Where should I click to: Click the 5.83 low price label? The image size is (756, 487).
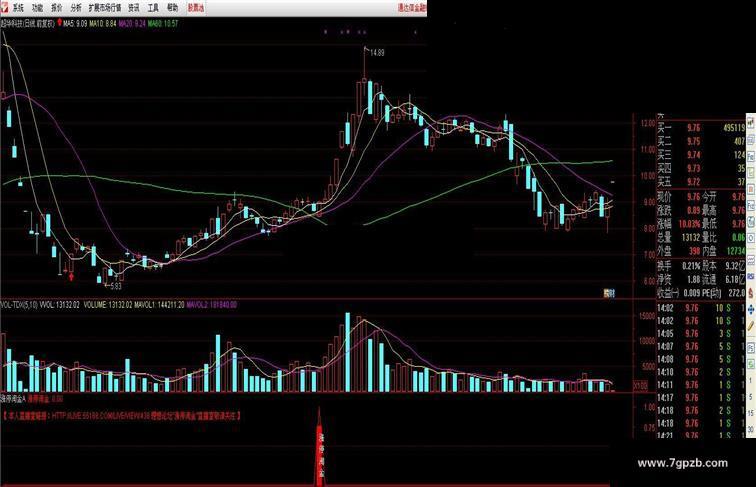[x=116, y=286]
